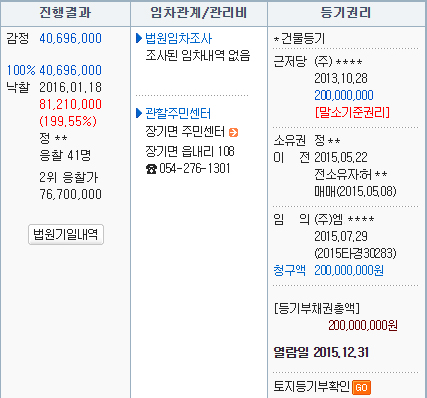Select the 등기권리 column header

[346, 13]
